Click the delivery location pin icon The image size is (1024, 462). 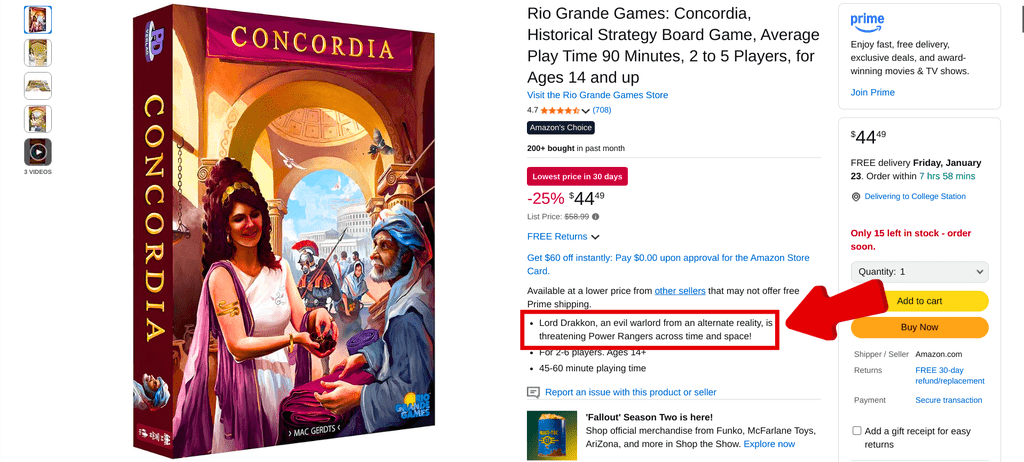[x=856, y=197]
